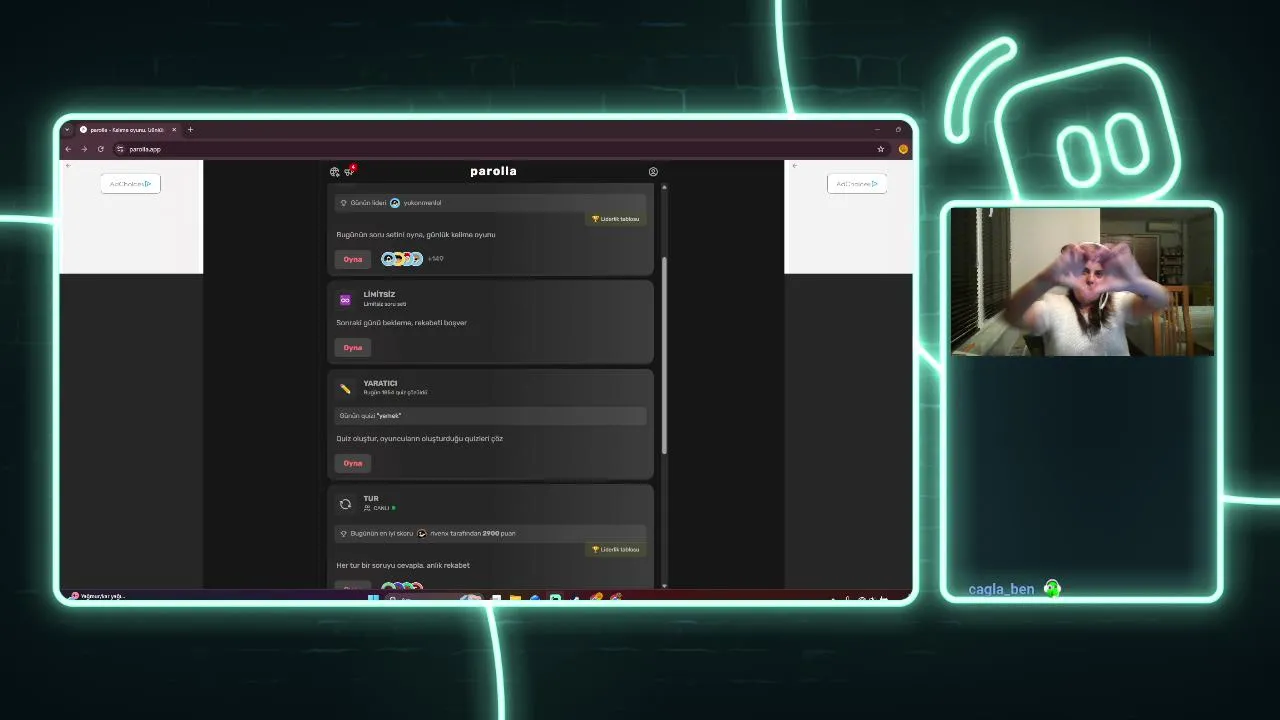Click the page scrollbar thumb
This screenshot has width=1280, height=720.
click(x=664, y=355)
